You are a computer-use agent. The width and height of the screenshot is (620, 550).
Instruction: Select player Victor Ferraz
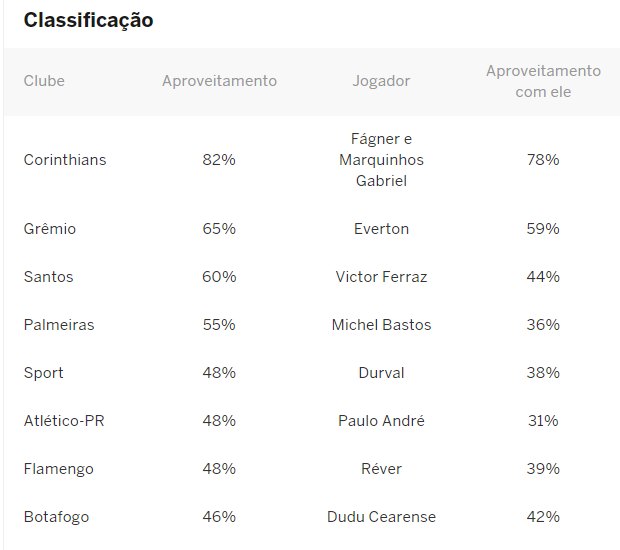click(x=381, y=277)
